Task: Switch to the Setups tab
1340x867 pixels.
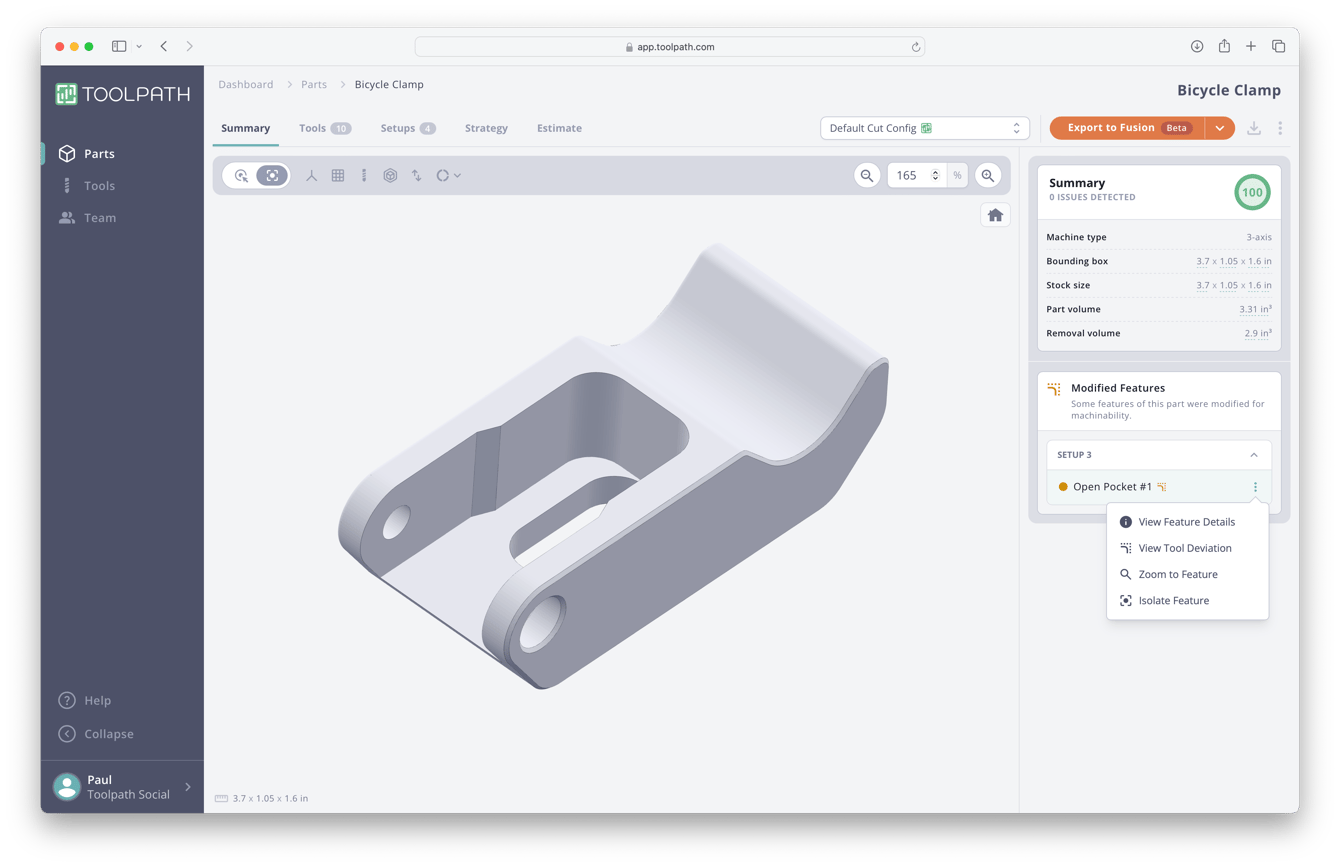Action: point(400,128)
